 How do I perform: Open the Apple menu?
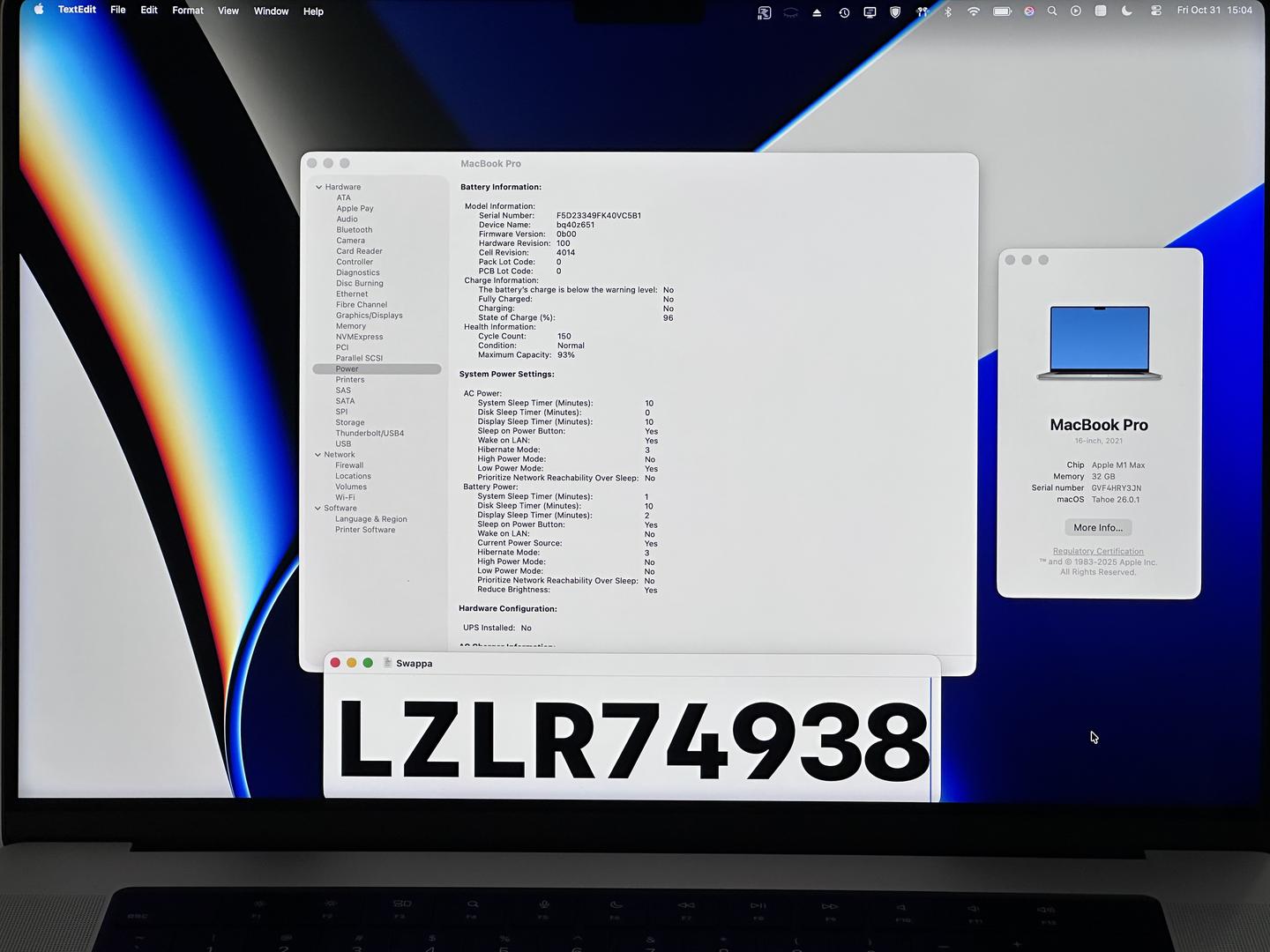[38, 10]
